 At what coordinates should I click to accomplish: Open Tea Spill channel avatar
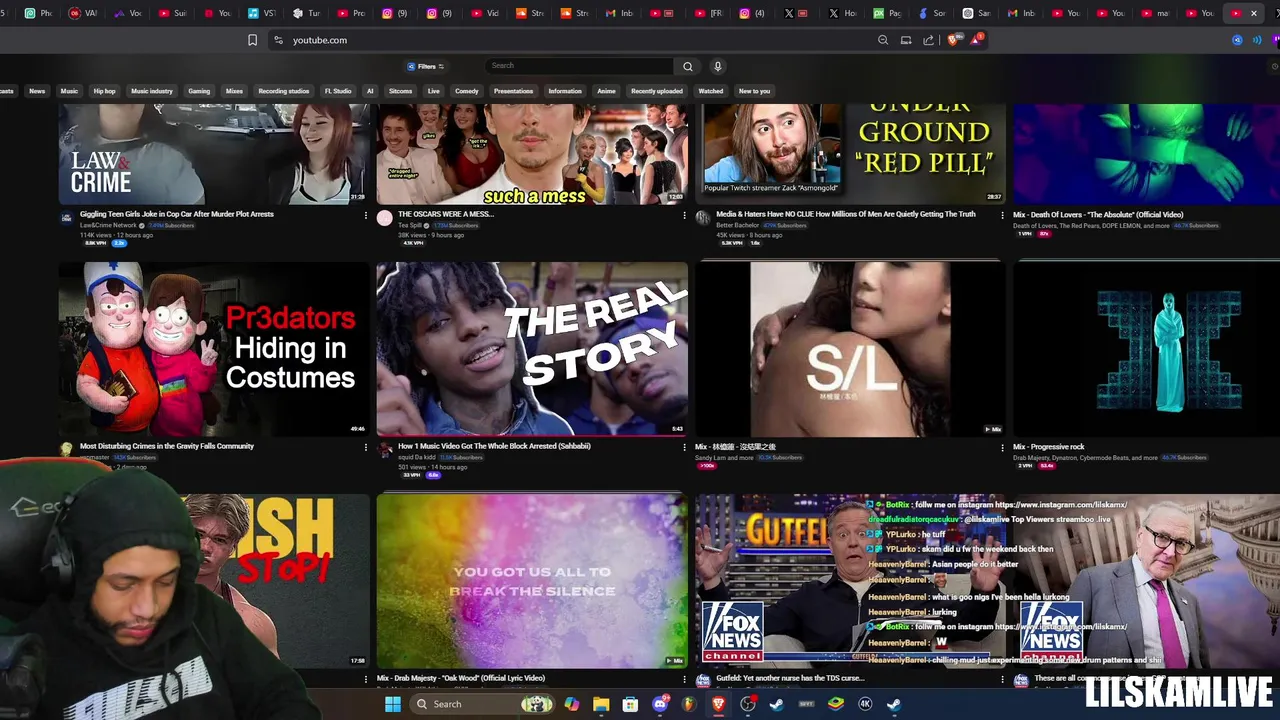pos(385,218)
